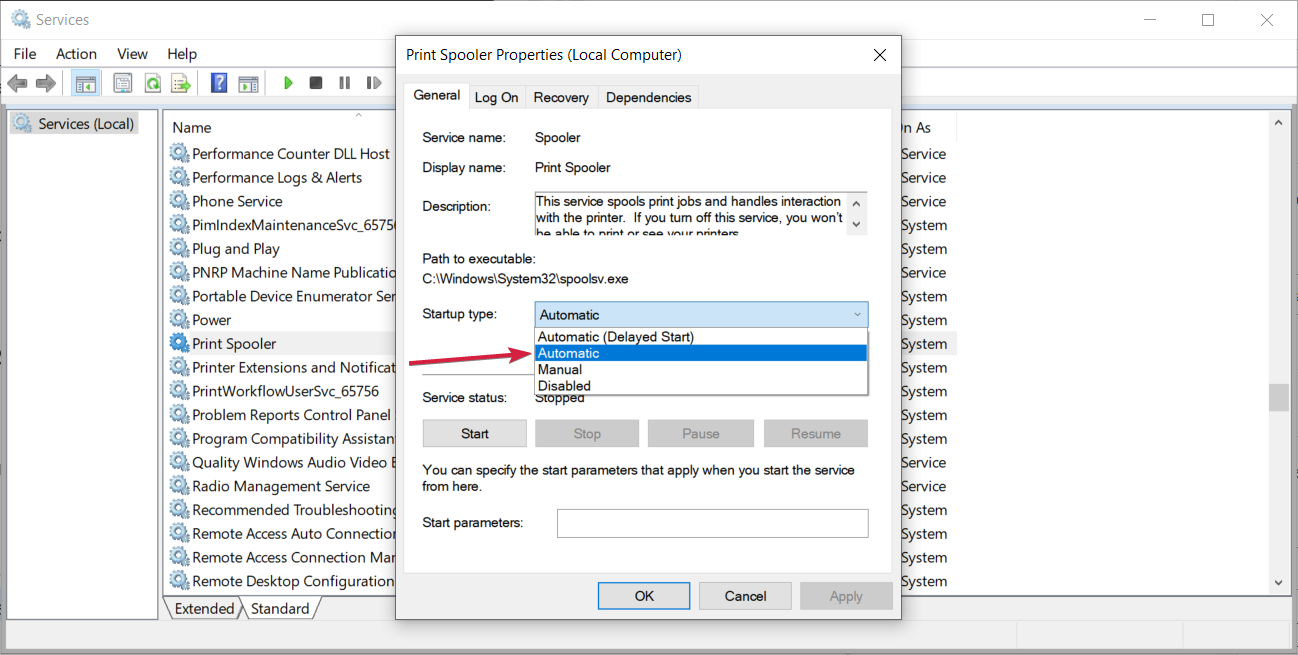Click the Restart Service toolbar icon
Screen dimensions: 1298x655
click(374, 83)
